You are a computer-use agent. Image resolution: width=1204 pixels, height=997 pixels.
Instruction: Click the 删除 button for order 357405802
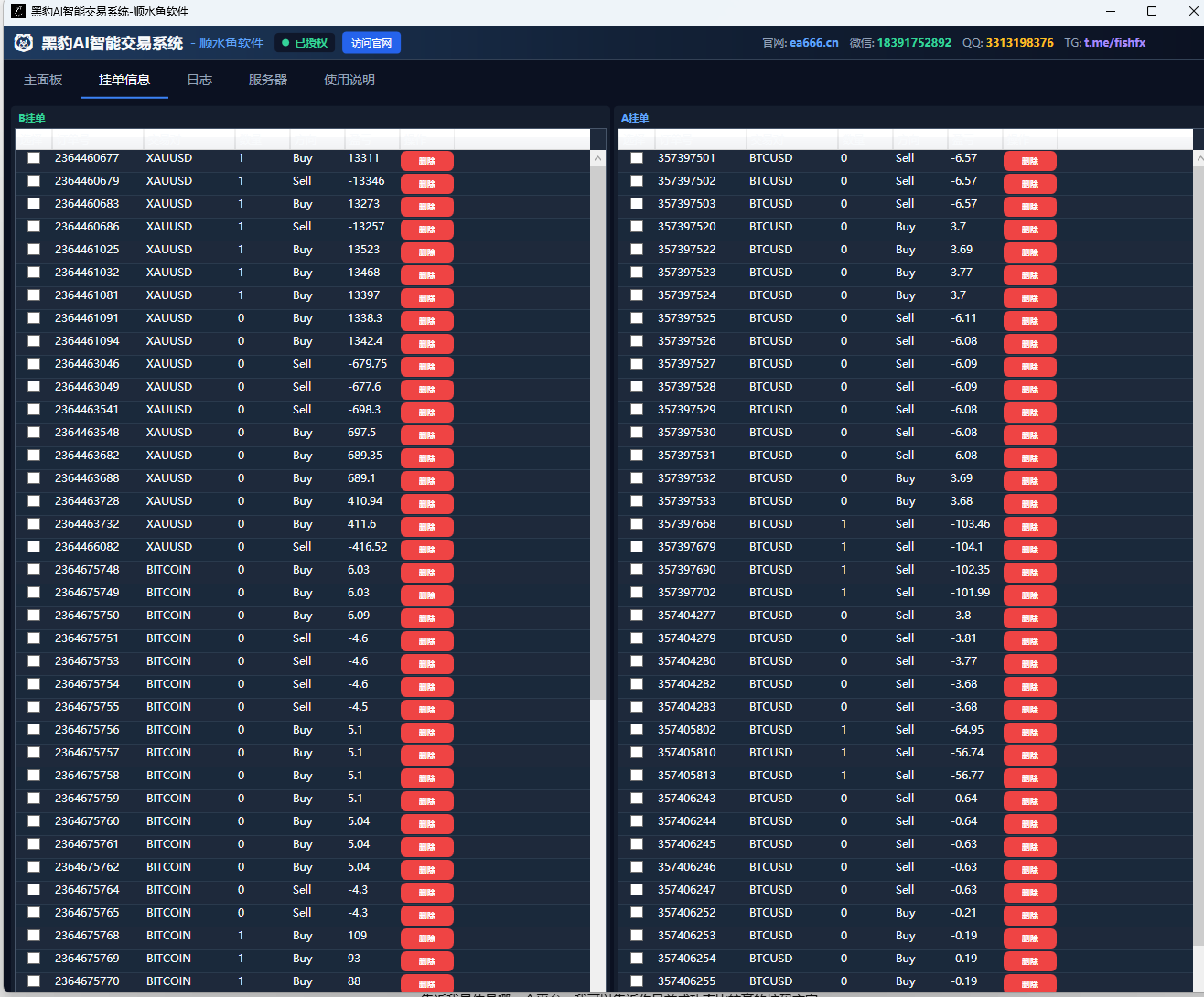pos(1030,732)
